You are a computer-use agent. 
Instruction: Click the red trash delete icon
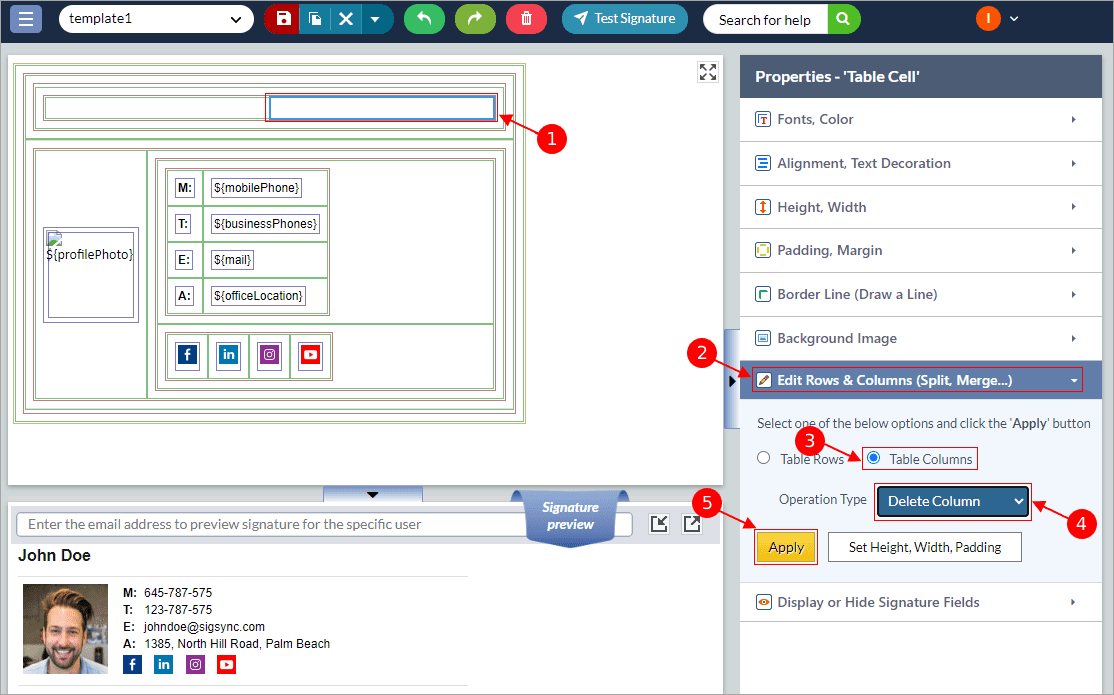[526, 19]
